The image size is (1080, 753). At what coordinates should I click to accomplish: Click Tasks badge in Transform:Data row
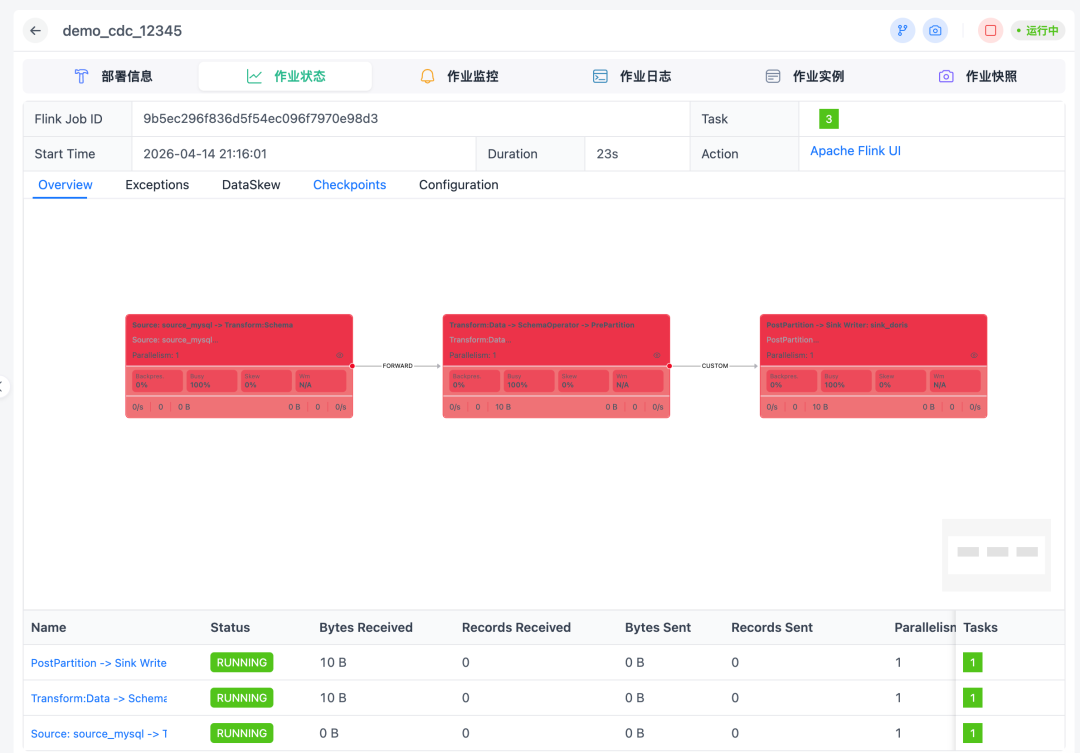[973, 698]
